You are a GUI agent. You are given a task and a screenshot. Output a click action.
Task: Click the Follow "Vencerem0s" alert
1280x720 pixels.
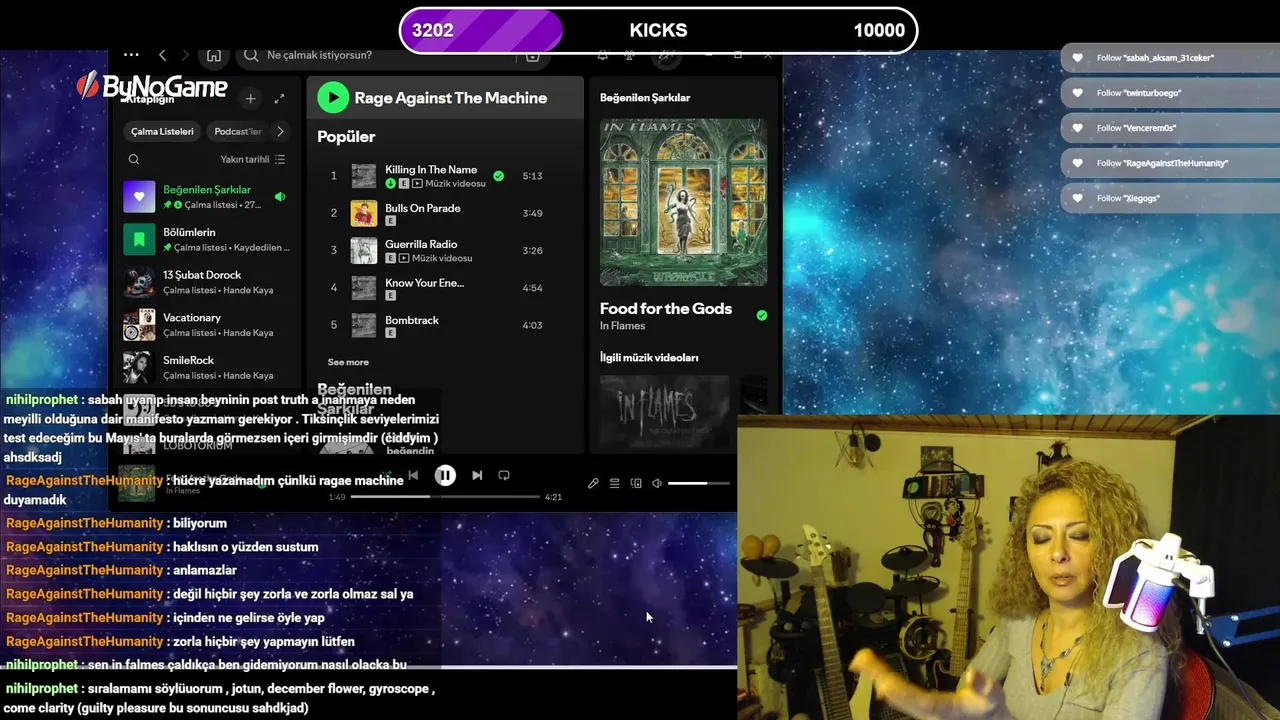point(1170,128)
